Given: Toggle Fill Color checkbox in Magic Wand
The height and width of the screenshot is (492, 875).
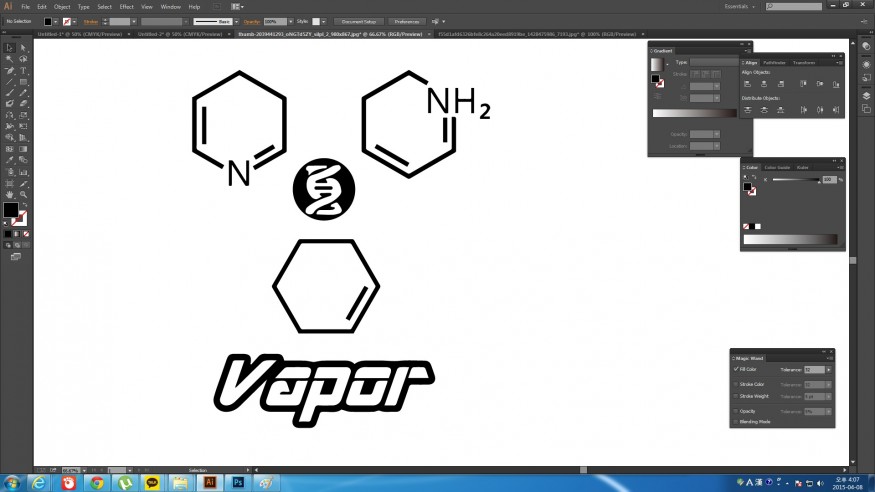Looking at the screenshot, I should 736,369.
